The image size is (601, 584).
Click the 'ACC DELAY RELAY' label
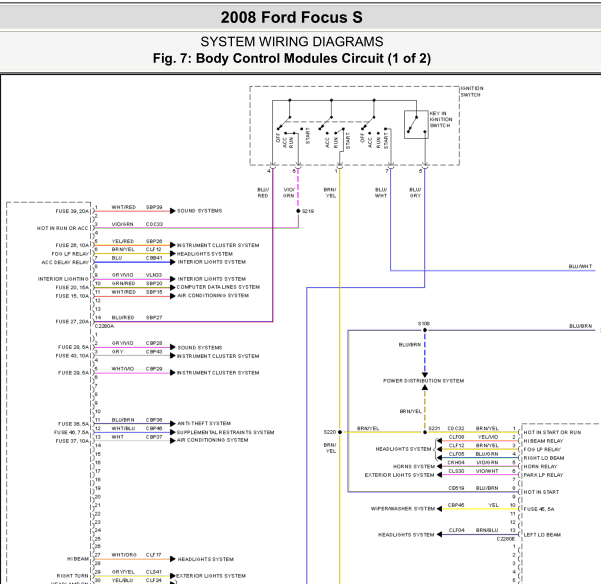[x=65, y=262]
